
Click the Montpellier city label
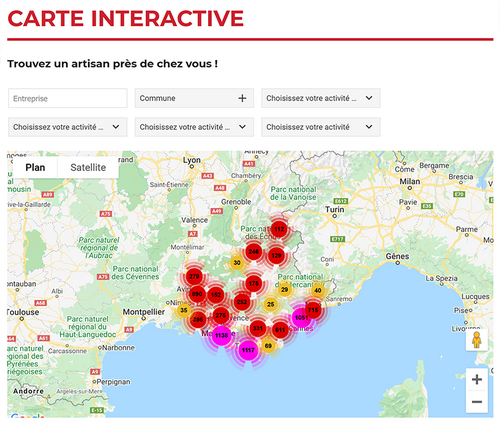pos(144,312)
